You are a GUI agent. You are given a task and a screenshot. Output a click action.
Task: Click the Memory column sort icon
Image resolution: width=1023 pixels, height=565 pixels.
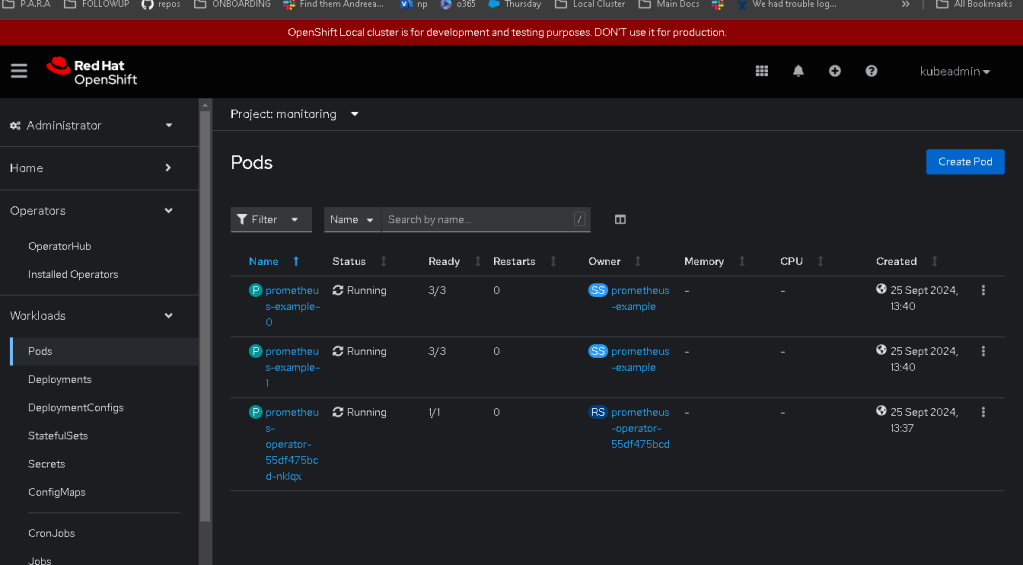coord(742,261)
